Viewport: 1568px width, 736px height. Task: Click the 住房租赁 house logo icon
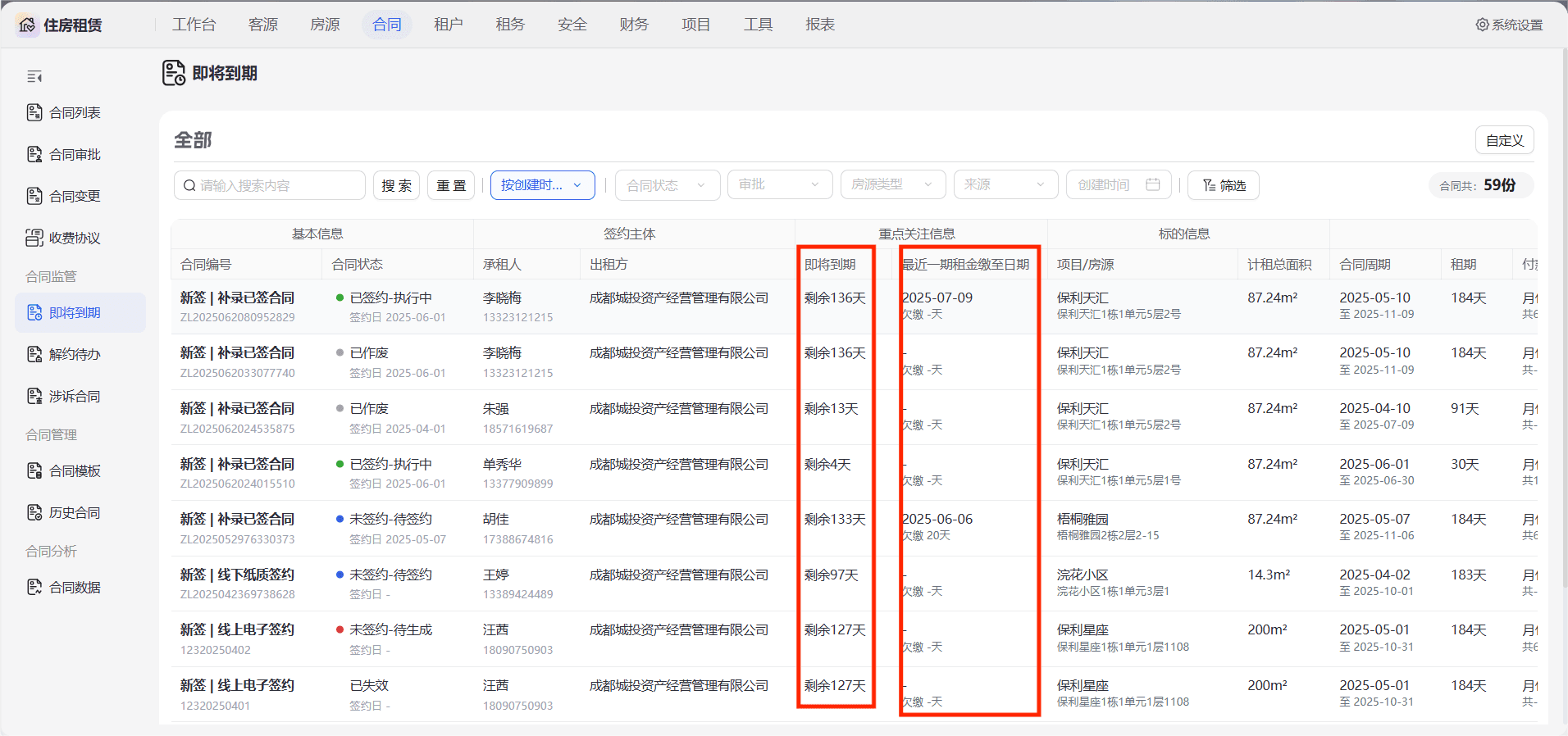[27, 25]
